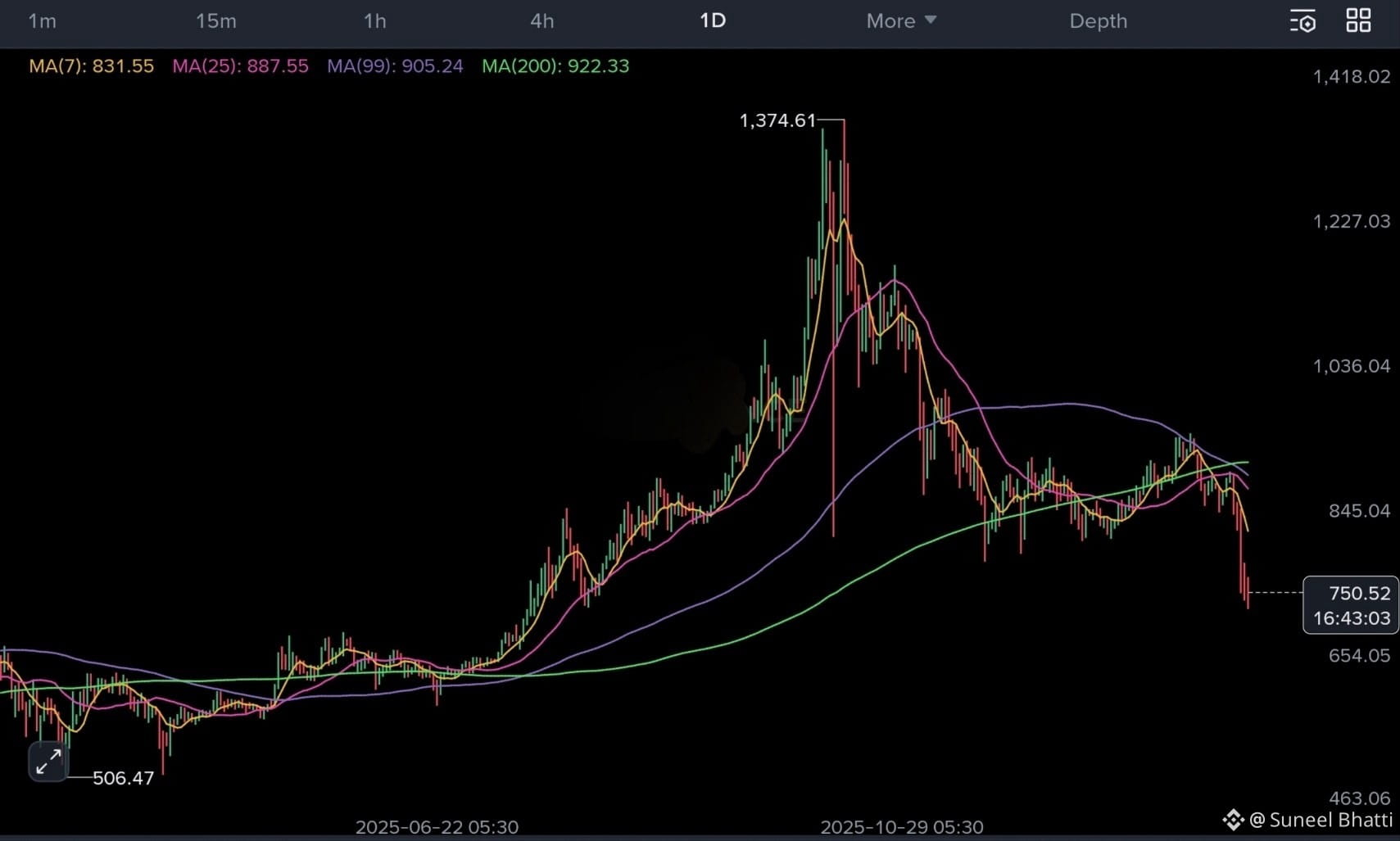Switch to the 15m timeframe
This screenshot has height=841, width=1400.
point(216,21)
